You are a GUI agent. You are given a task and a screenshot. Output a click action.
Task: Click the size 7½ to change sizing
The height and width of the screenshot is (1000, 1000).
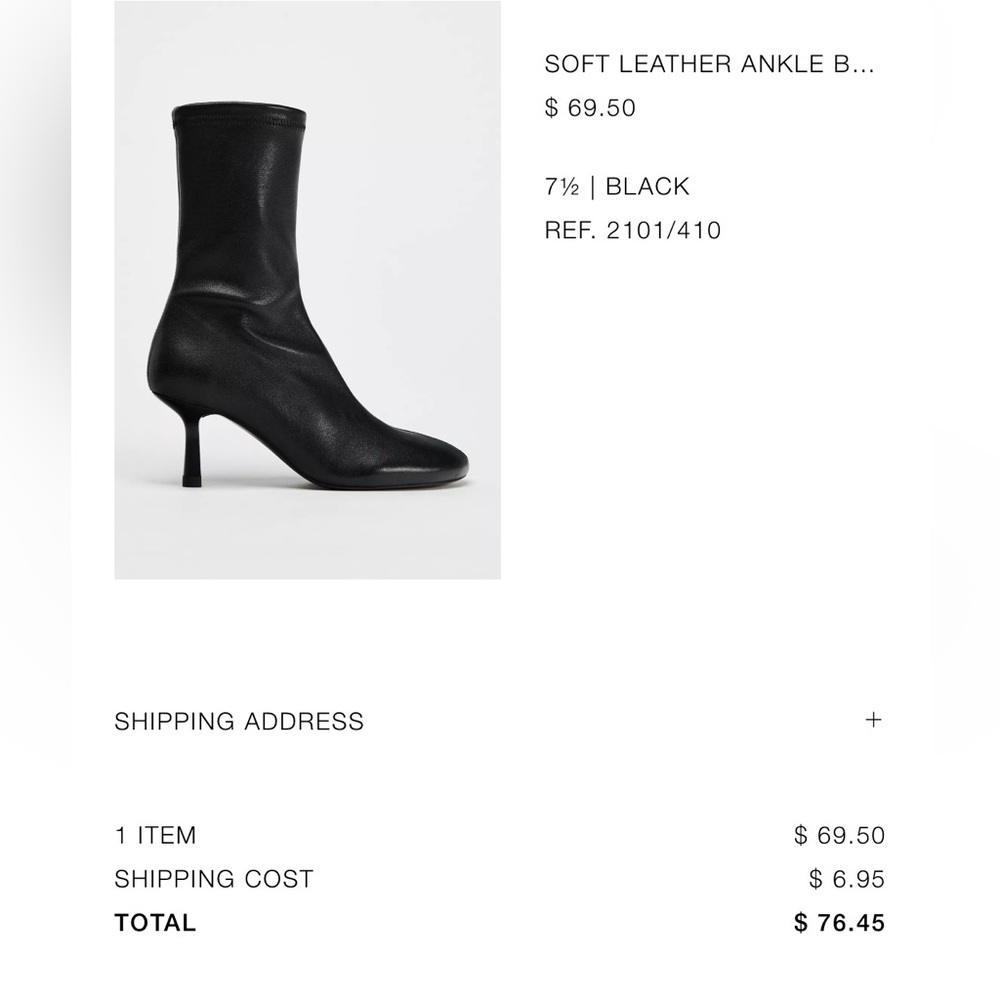click(557, 186)
